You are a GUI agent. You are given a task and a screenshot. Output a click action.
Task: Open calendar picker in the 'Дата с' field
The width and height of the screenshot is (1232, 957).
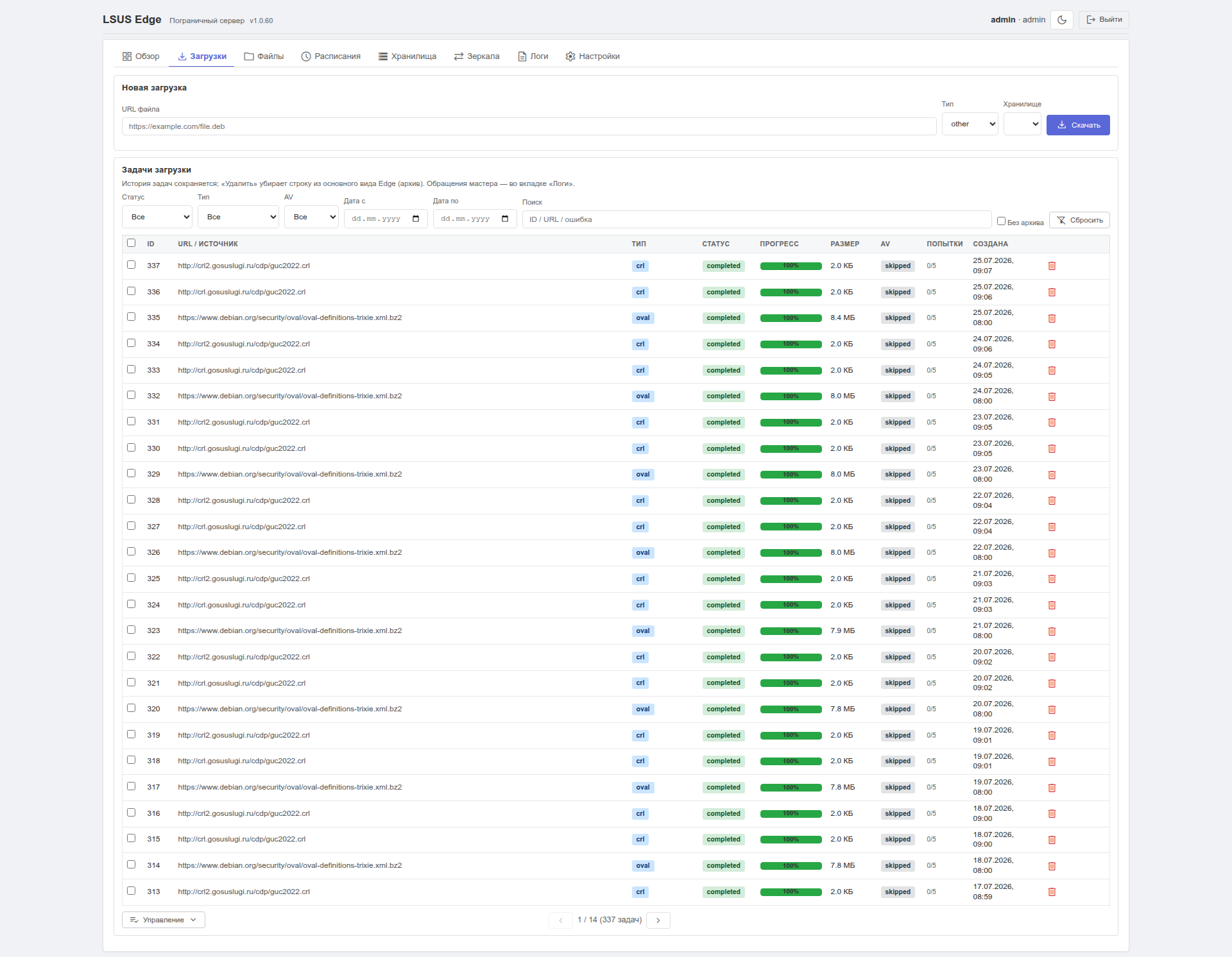coord(416,219)
